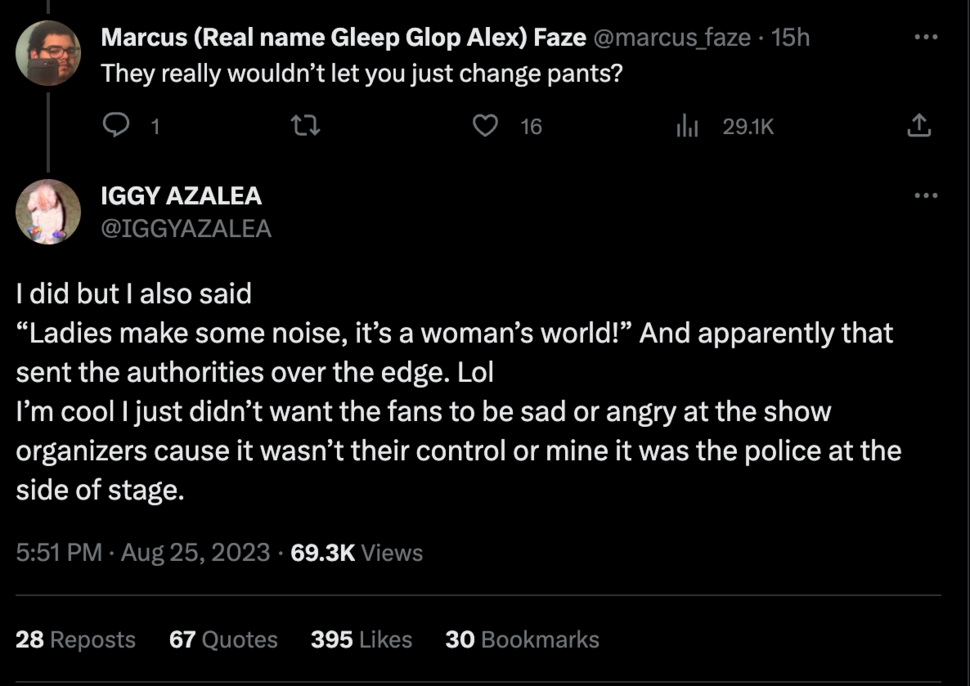Like Marcus Faze's tweet with heart icon
The image size is (970, 686).
pyautogui.click(x=486, y=126)
